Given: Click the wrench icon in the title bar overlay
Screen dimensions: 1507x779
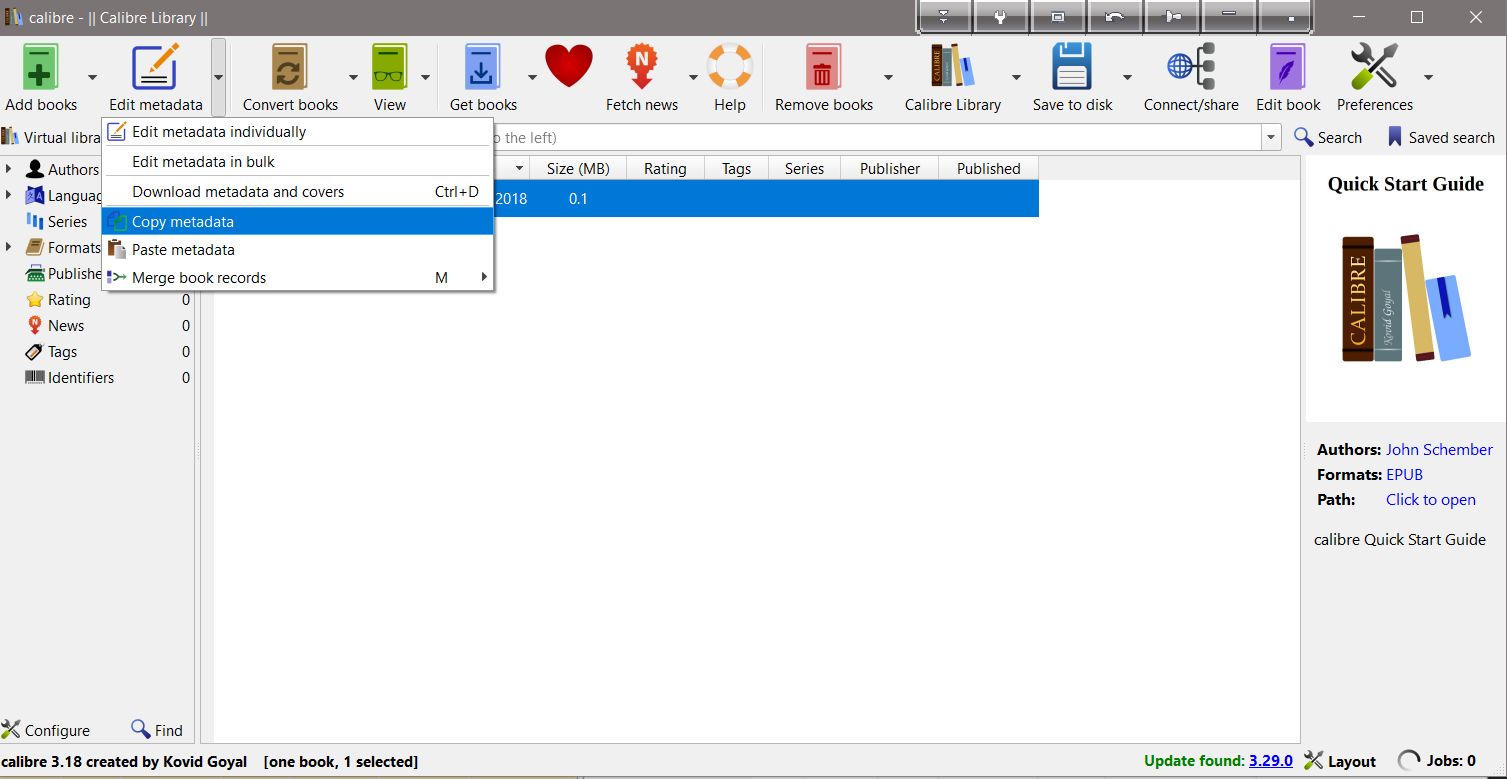Looking at the screenshot, I should click(x=1000, y=17).
